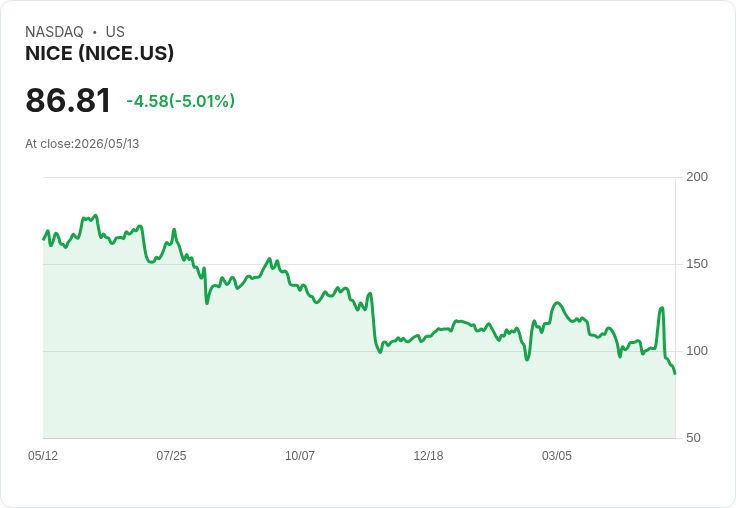The width and height of the screenshot is (736, 508).
Task: Click the 200 y-axis price label
Action: pyautogui.click(x=697, y=177)
